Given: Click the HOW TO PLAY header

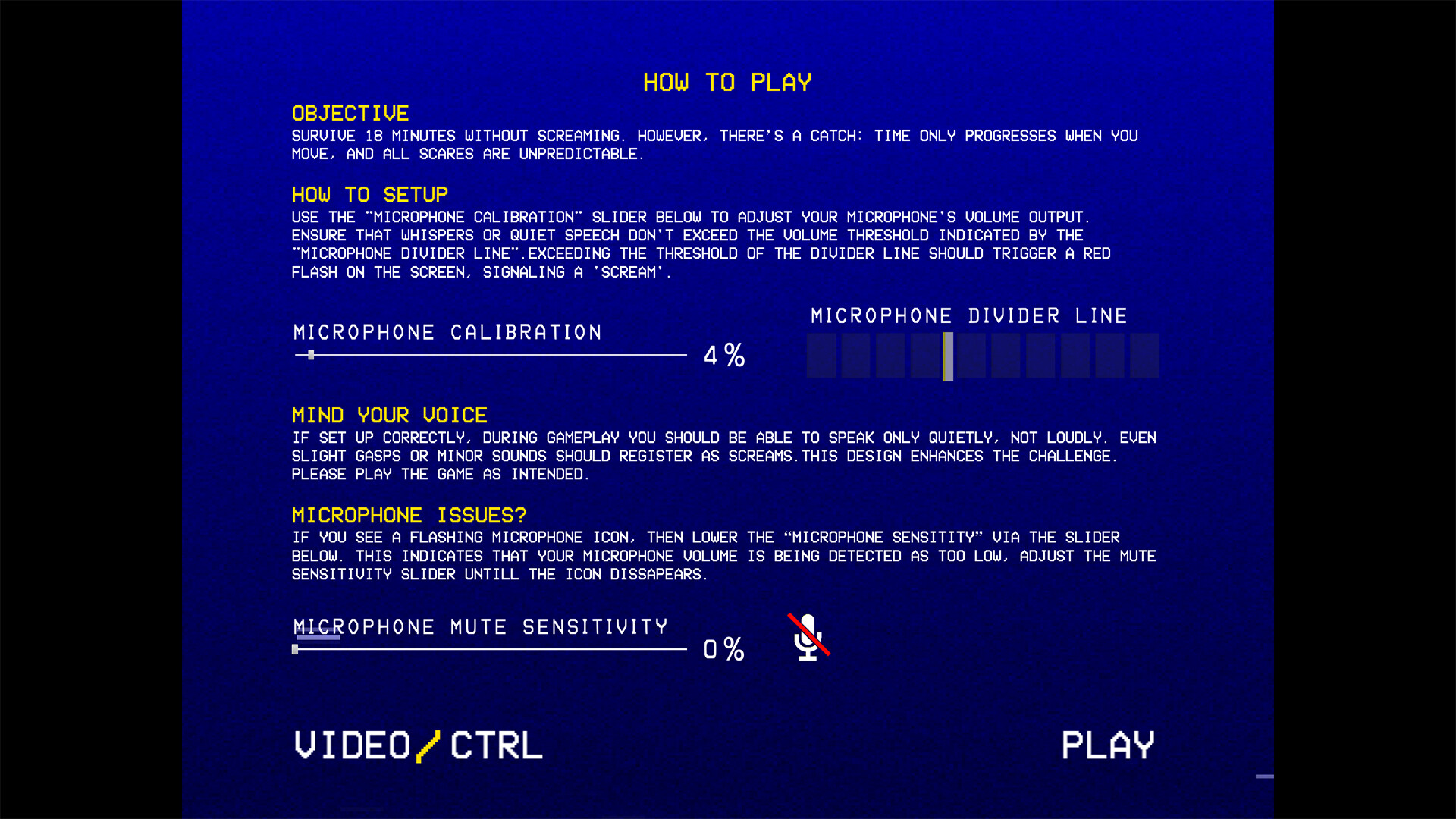Looking at the screenshot, I should (x=727, y=81).
